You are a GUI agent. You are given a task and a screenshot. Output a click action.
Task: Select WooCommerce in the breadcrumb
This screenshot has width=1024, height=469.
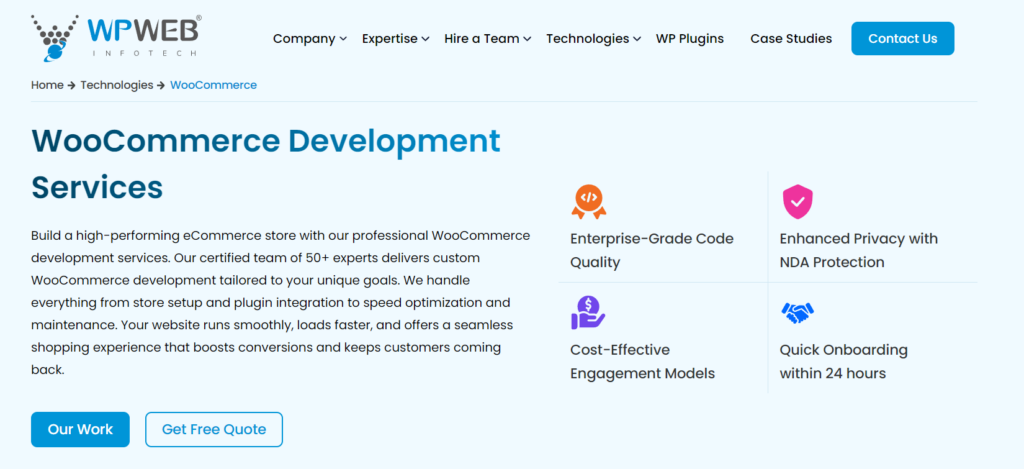[214, 85]
